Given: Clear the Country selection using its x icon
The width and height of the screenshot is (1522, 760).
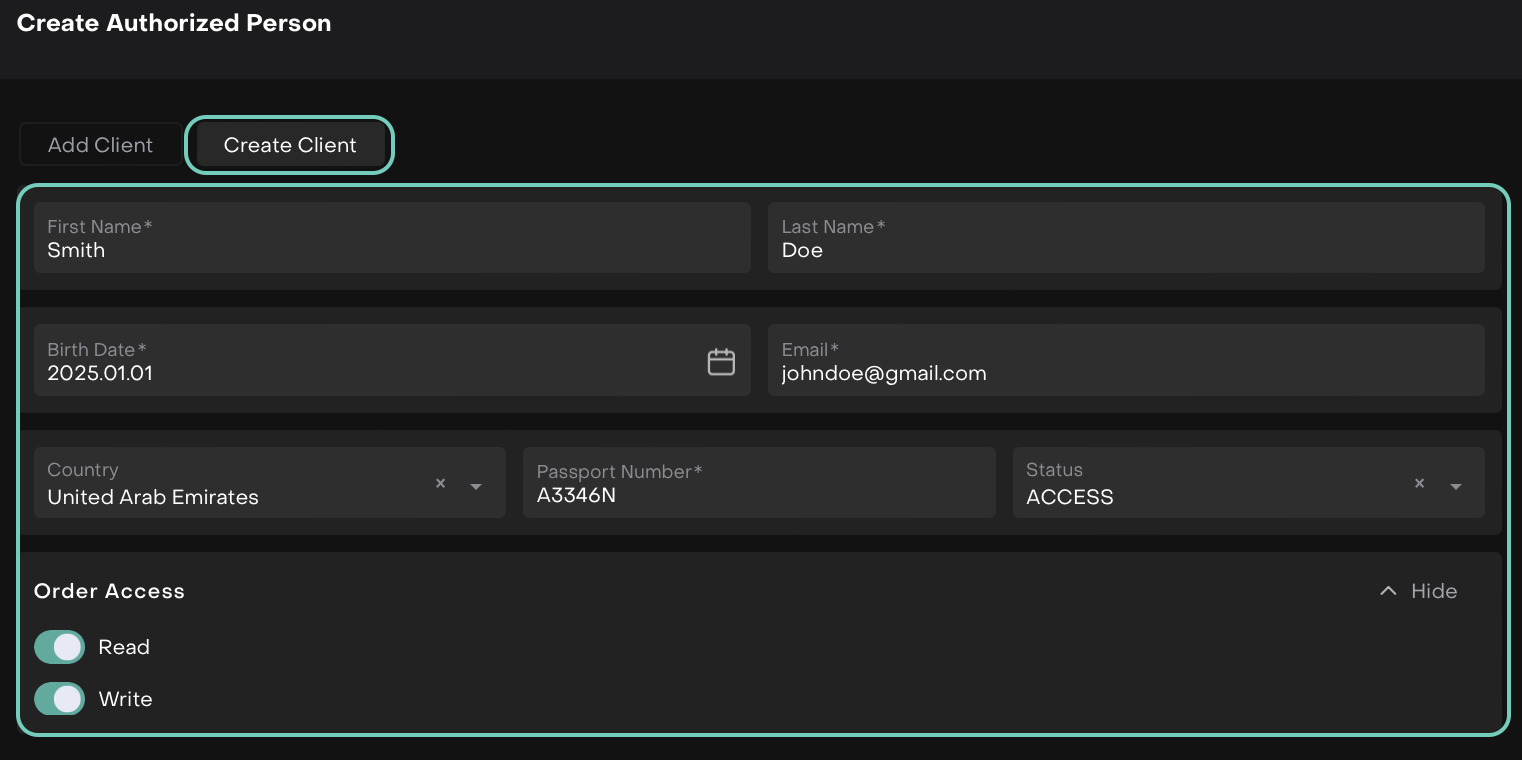Looking at the screenshot, I should (x=440, y=484).
